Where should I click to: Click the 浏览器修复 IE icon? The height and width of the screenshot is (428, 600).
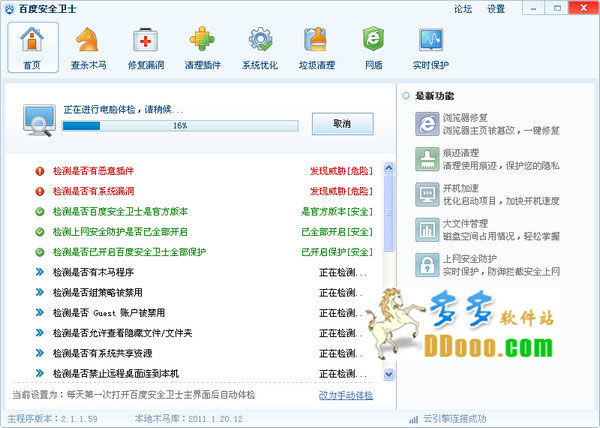(427, 124)
